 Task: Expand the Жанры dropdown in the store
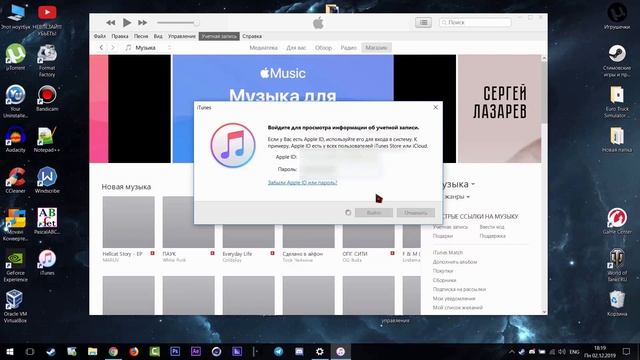tap(456, 197)
